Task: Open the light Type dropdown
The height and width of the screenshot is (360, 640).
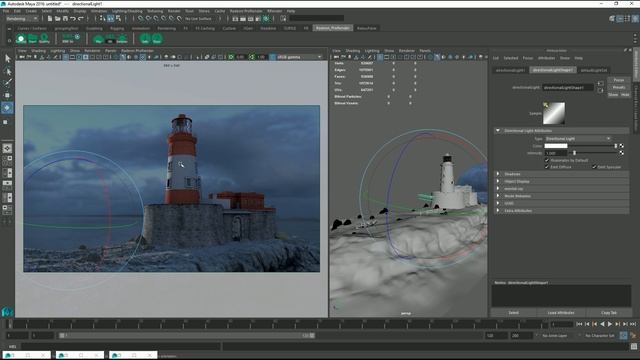Action: (x=578, y=139)
